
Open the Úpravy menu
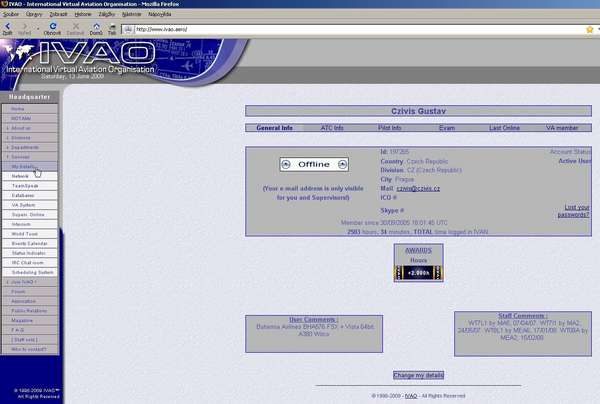34,14
